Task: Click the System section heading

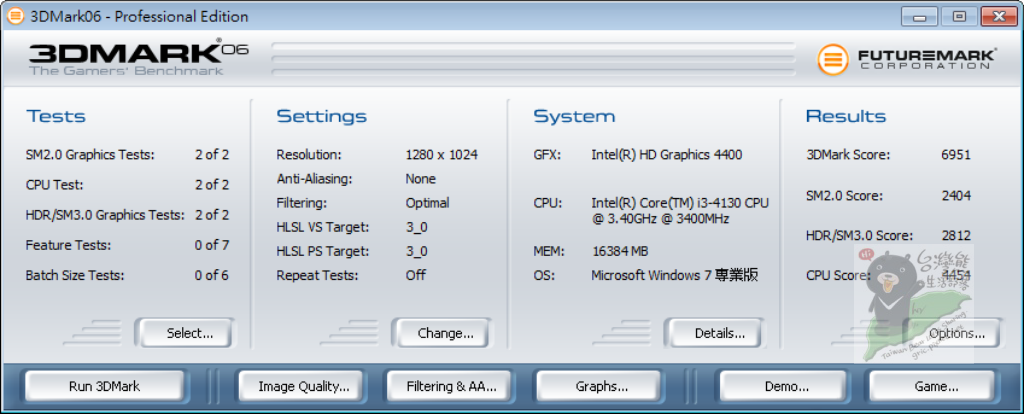Action: tap(574, 117)
